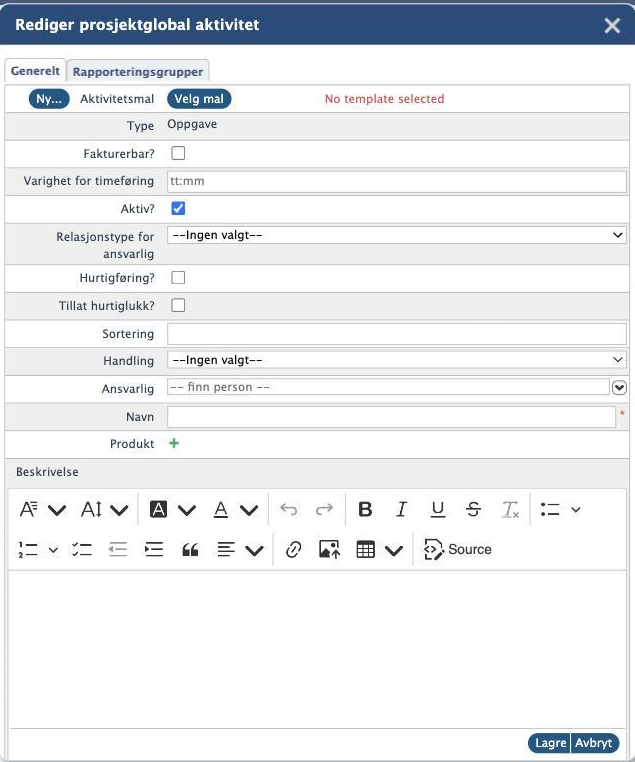Insert a hyperlink
Viewport: 635px width, 762px height.
pyautogui.click(x=293, y=550)
